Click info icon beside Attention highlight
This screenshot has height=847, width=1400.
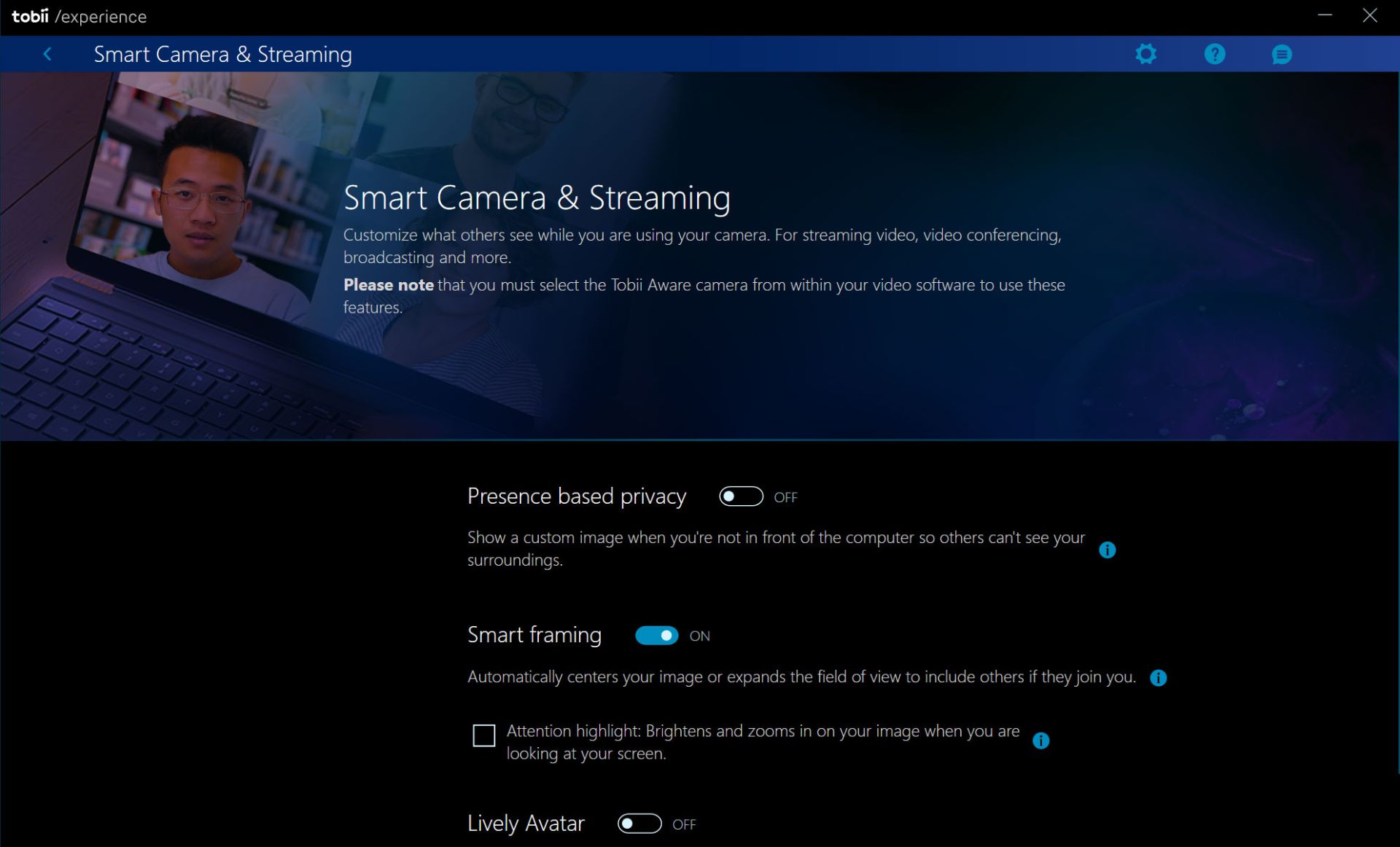tap(1041, 741)
